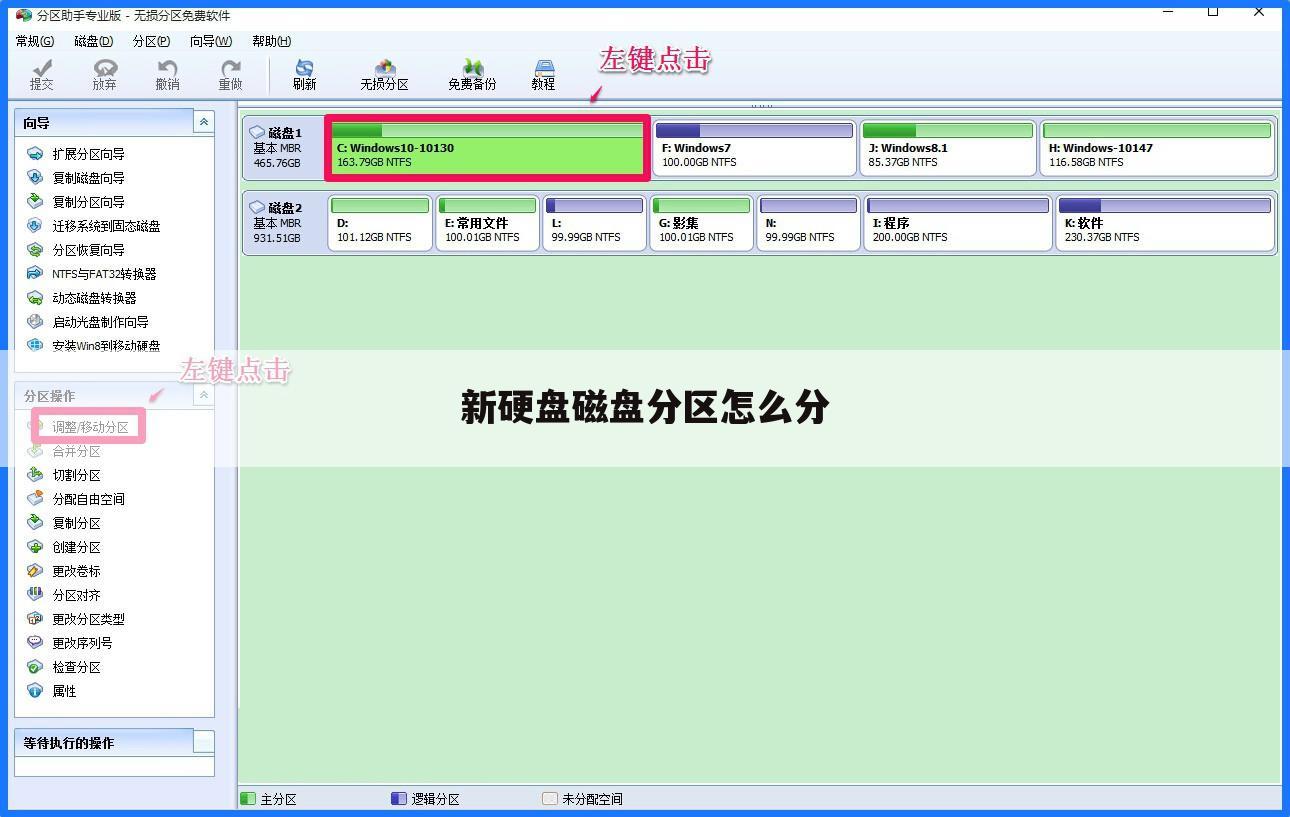Viewport: 1290px width, 817px height.
Task: Open 无损分区 from the toolbar
Action: click(x=383, y=74)
